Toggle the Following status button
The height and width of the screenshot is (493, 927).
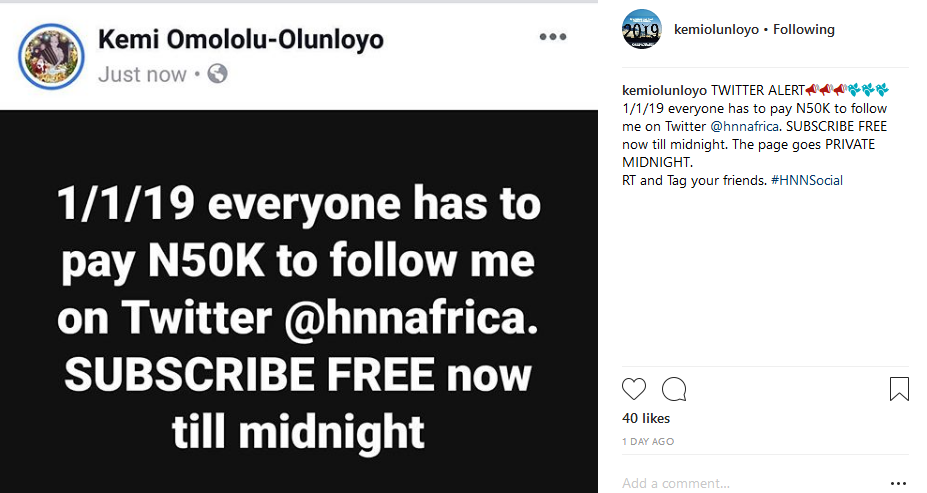pos(803,30)
